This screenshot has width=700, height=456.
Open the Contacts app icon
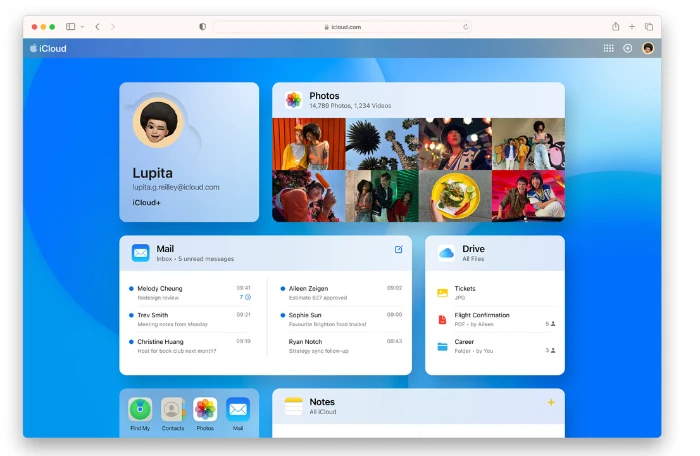pos(173,409)
